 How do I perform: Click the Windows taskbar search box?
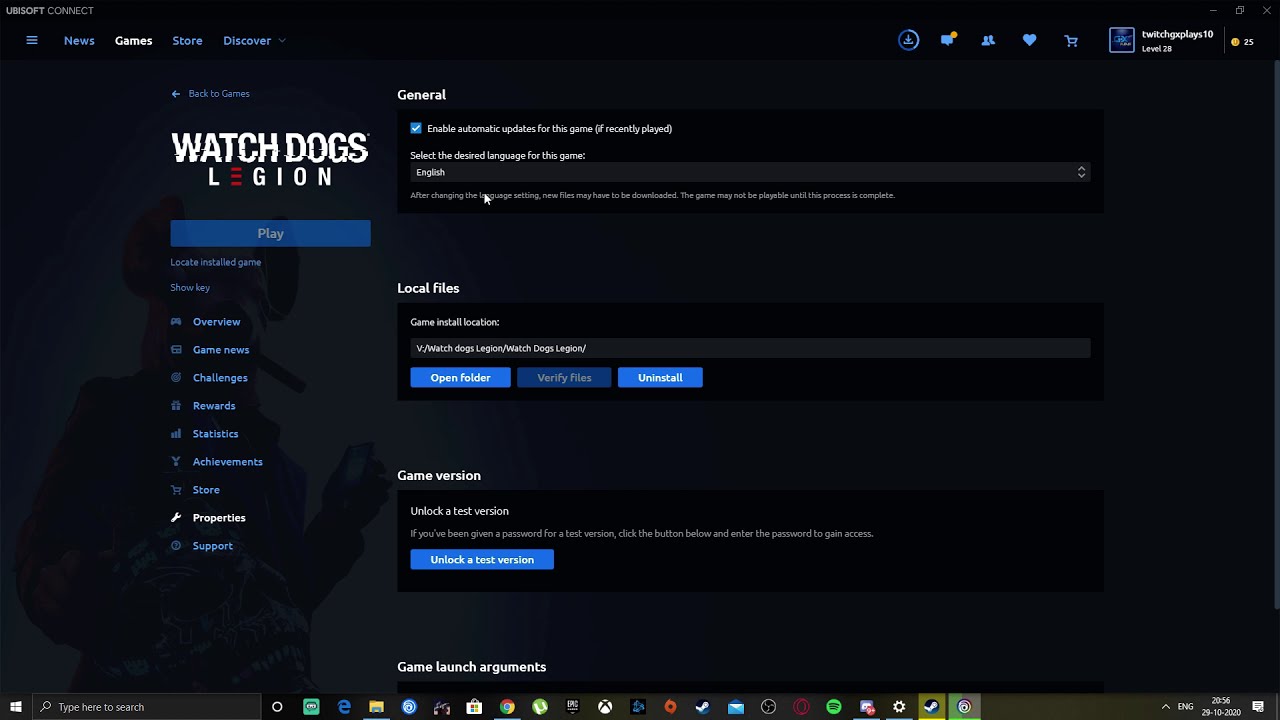[148, 707]
